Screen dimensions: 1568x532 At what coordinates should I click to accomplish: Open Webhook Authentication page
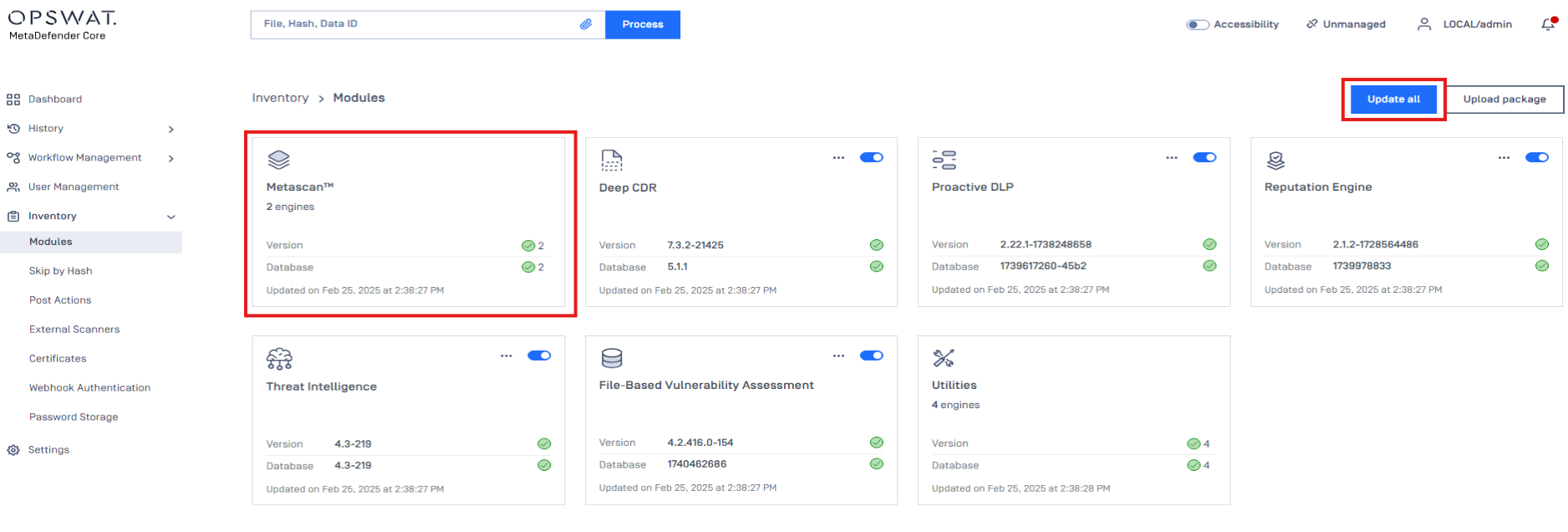pos(90,388)
